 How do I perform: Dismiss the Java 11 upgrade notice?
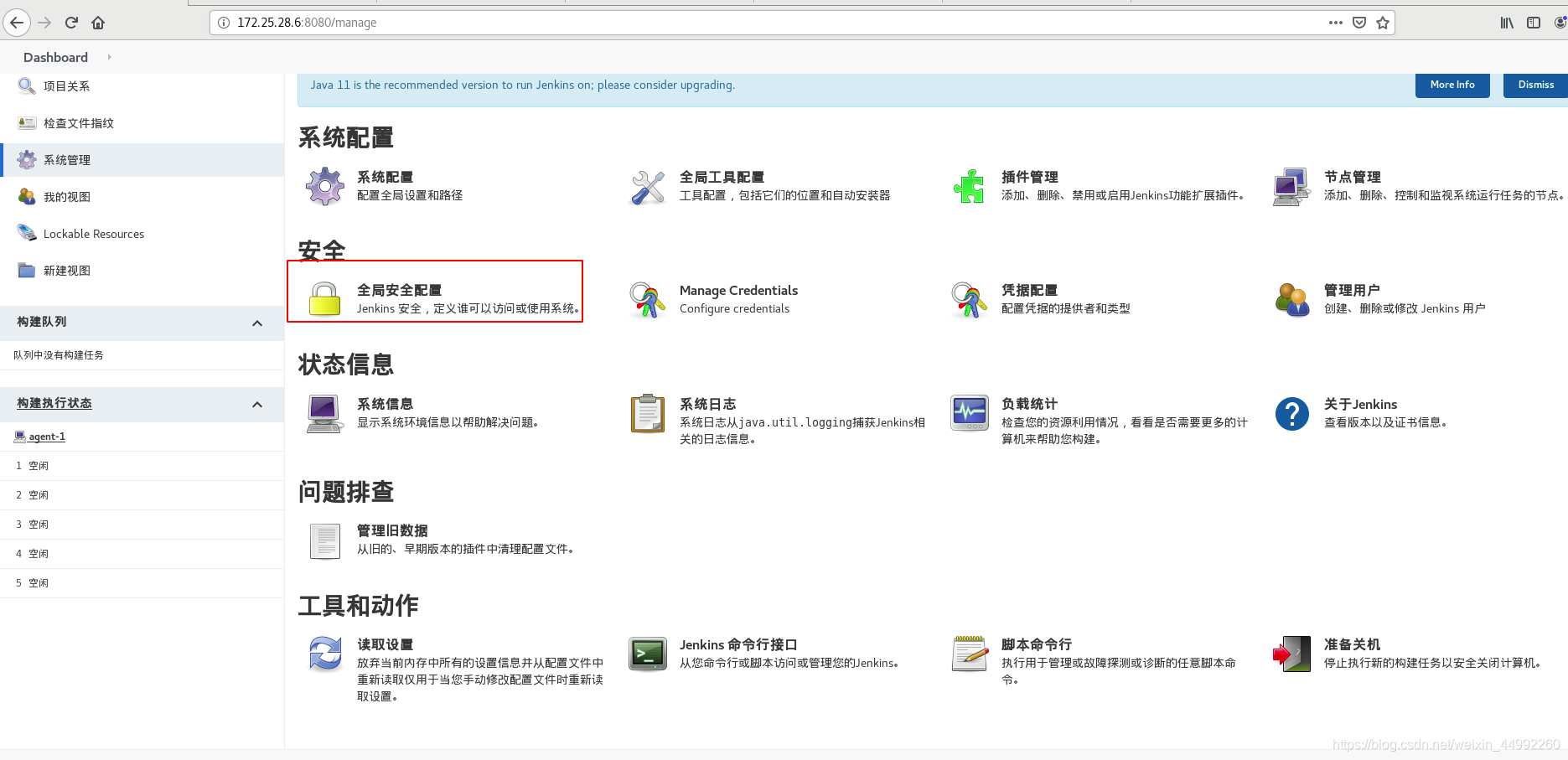coord(1535,85)
